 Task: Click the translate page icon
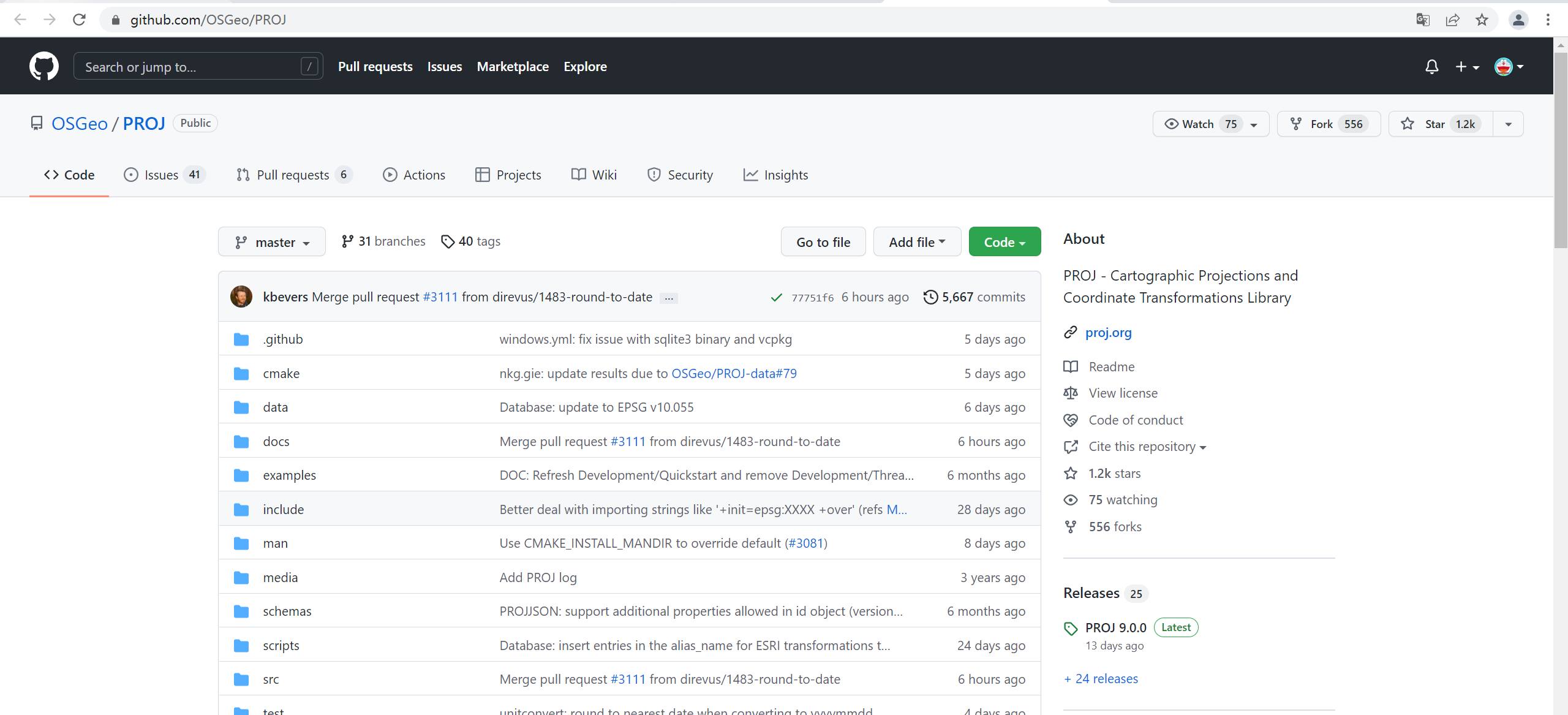coord(1423,20)
